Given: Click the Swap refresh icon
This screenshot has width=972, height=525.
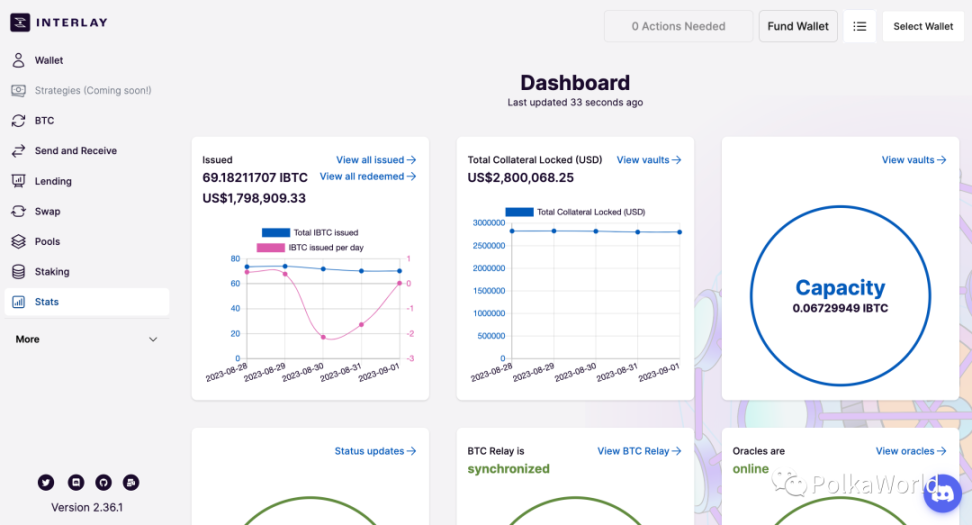Looking at the screenshot, I should [19, 211].
